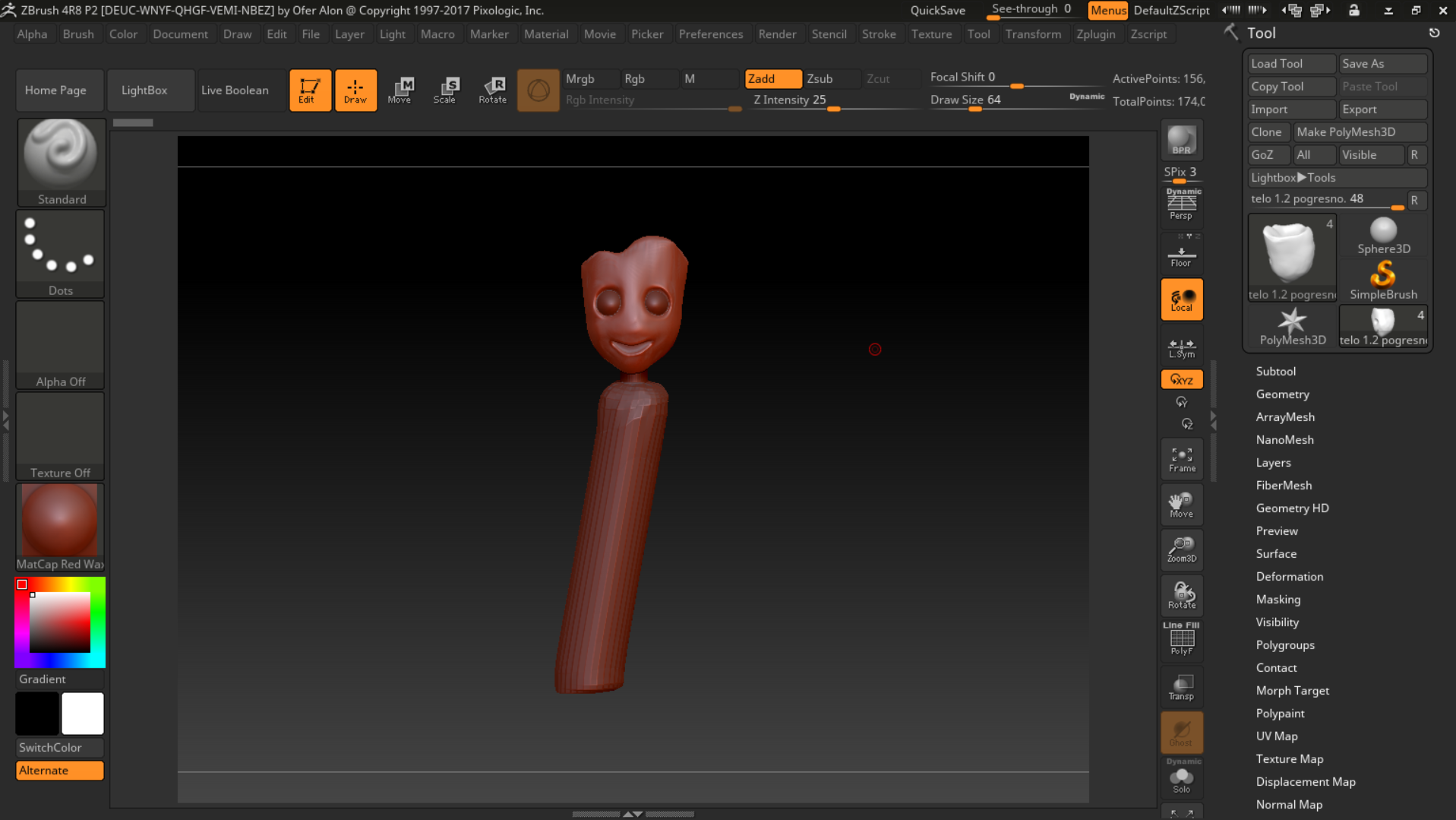The image size is (1456, 820).
Task: Open the Zplugin menu
Action: (x=1095, y=34)
